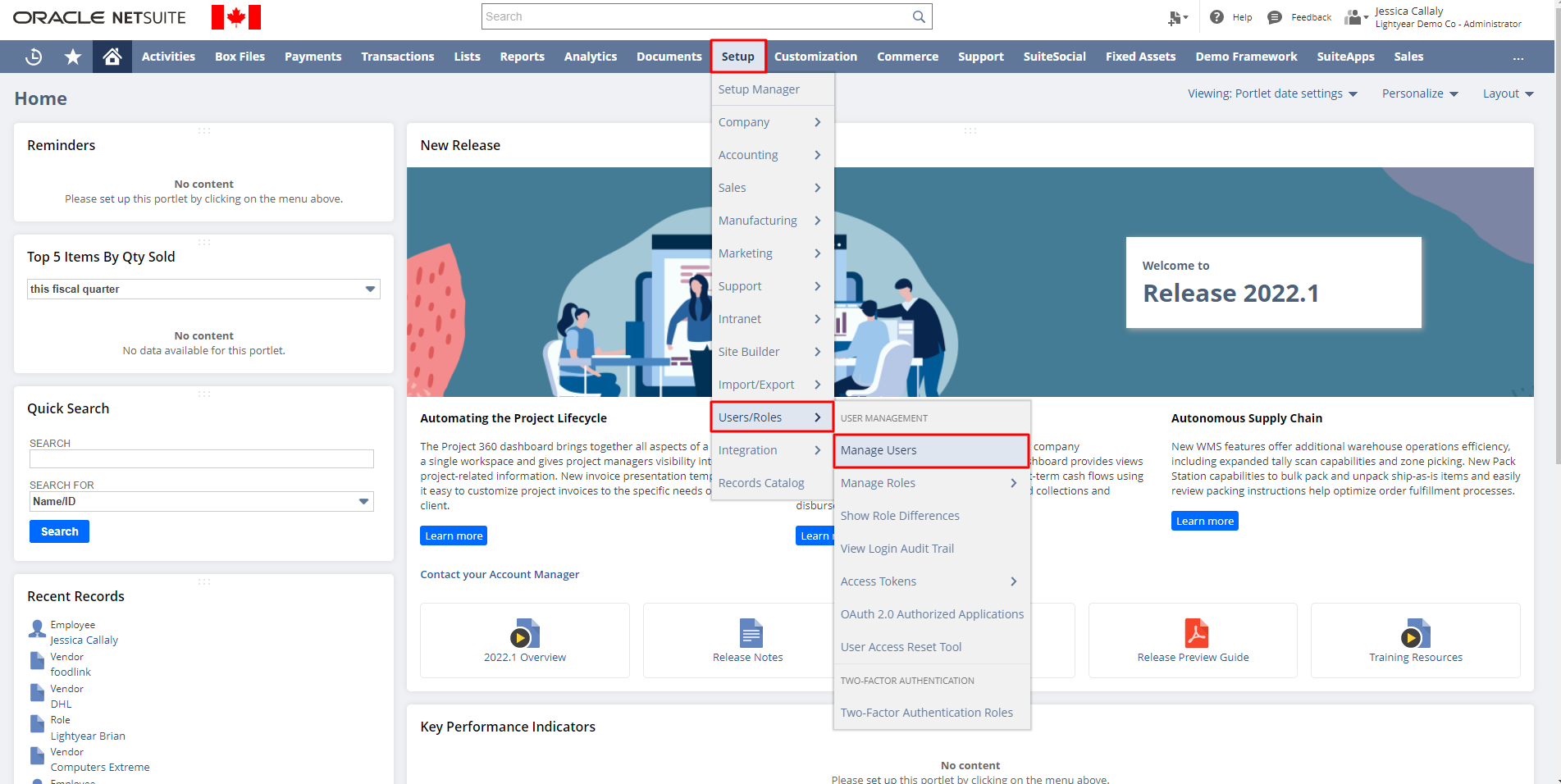The height and width of the screenshot is (784, 1561).
Task: Click the Oracle NetSuite logo
Action: point(99,17)
